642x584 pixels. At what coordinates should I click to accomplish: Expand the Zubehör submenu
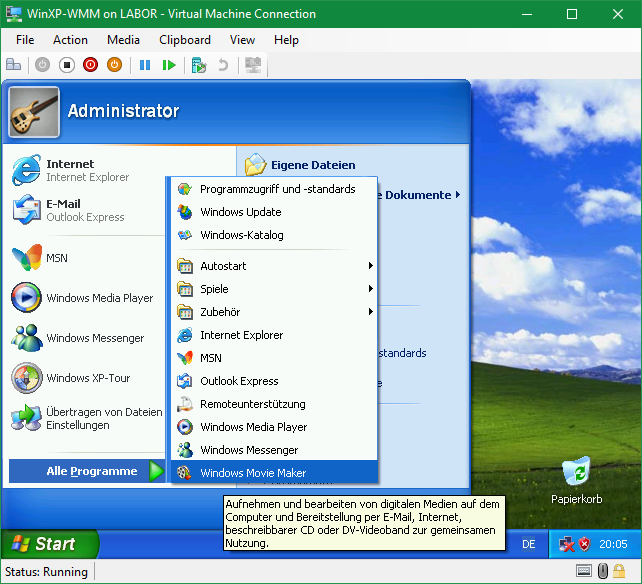274,312
